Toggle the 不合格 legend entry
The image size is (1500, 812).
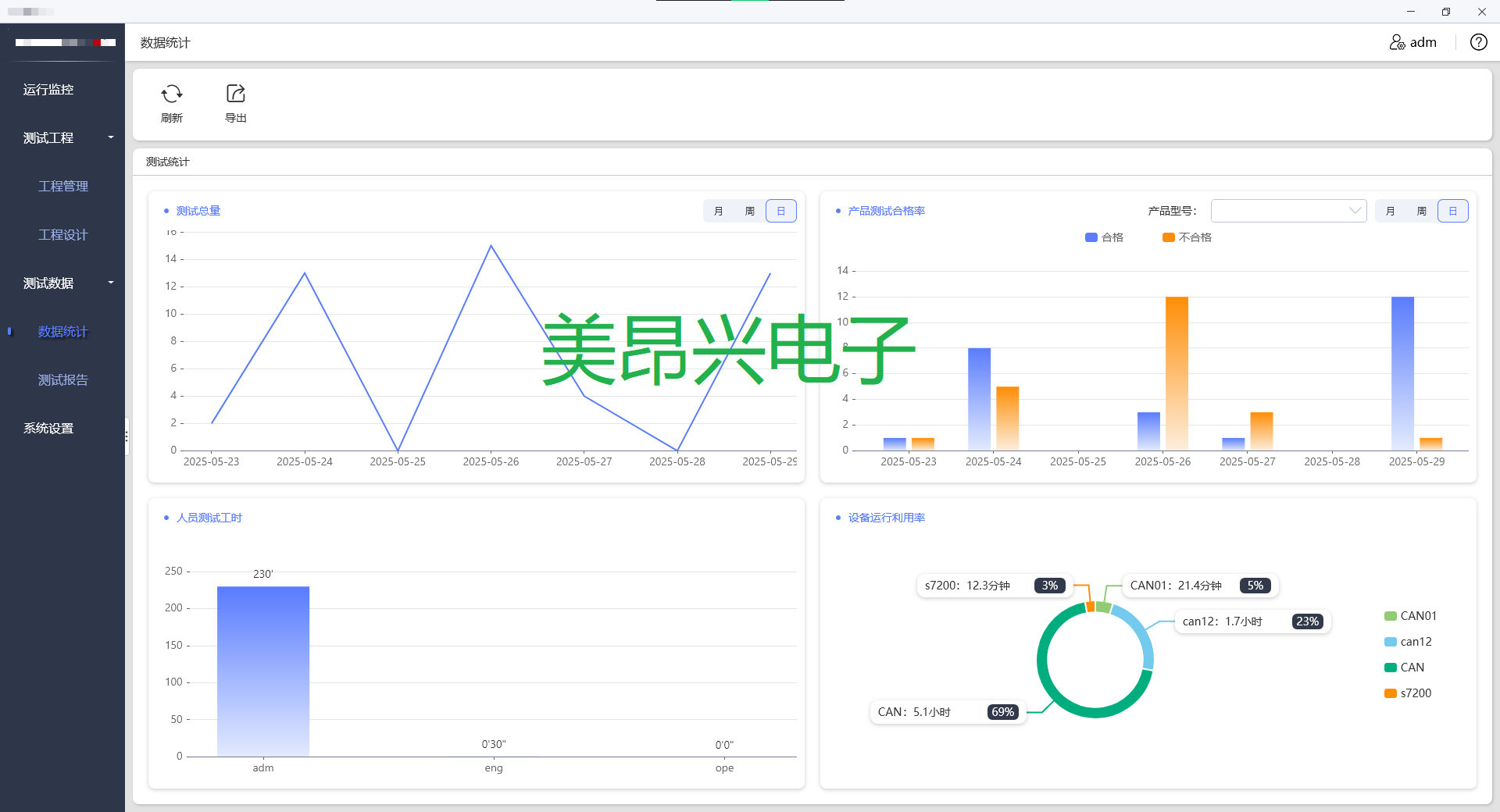click(x=1188, y=237)
